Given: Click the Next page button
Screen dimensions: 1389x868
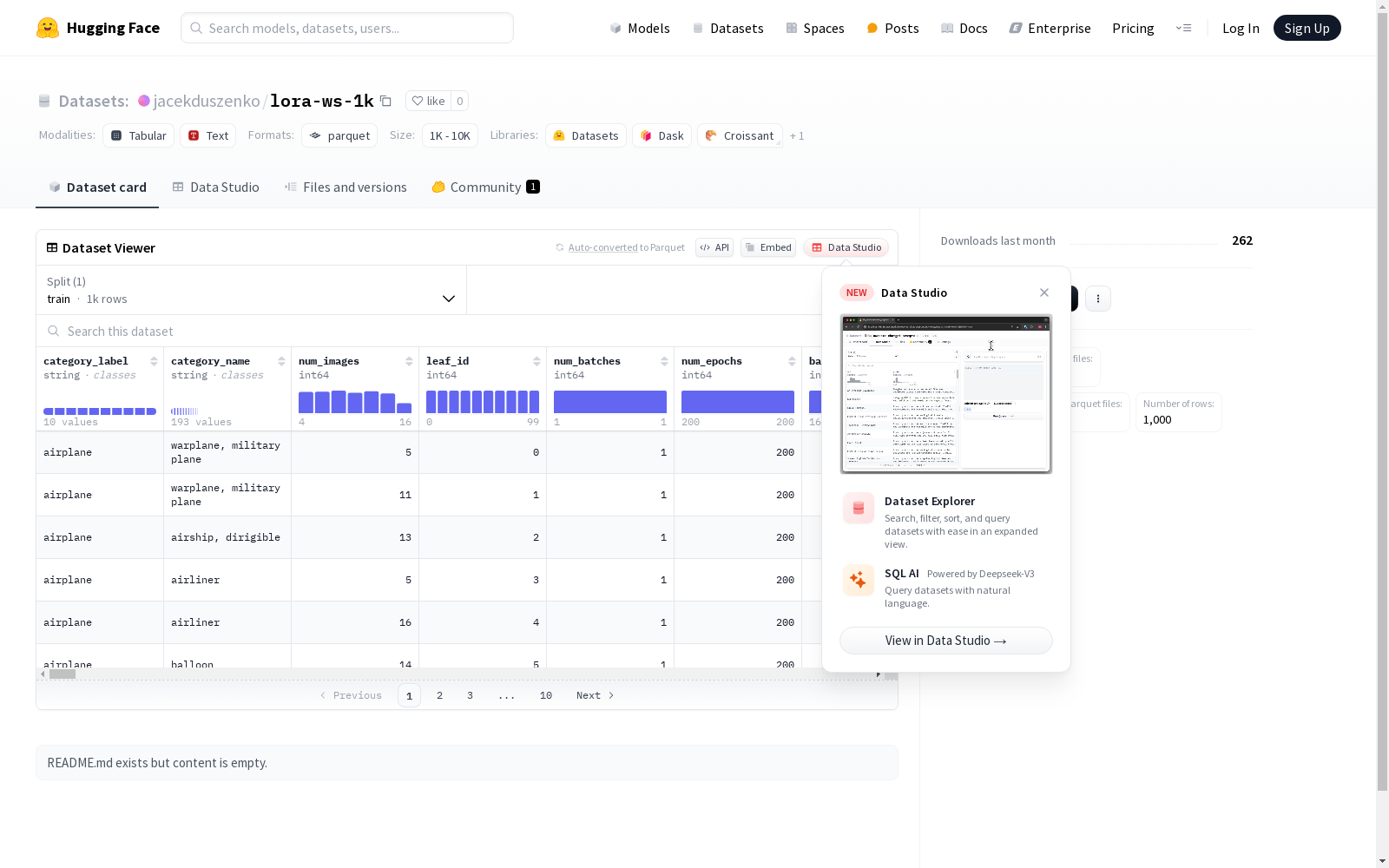Looking at the screenshot, I should point(596,695).
